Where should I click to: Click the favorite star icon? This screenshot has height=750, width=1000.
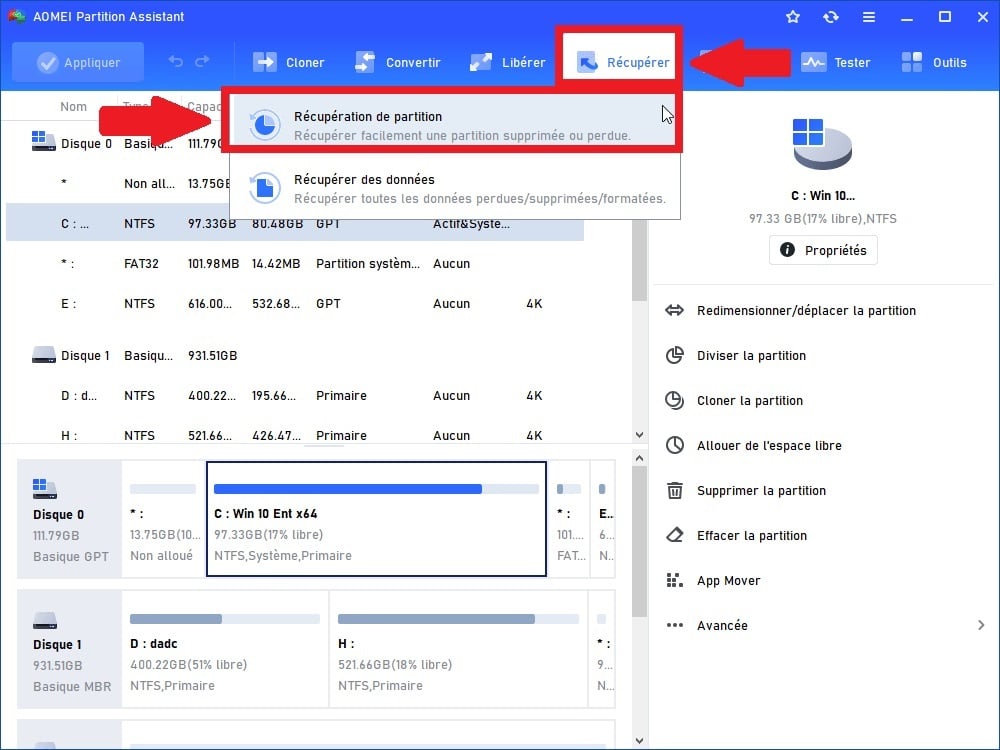click(793, 17)
